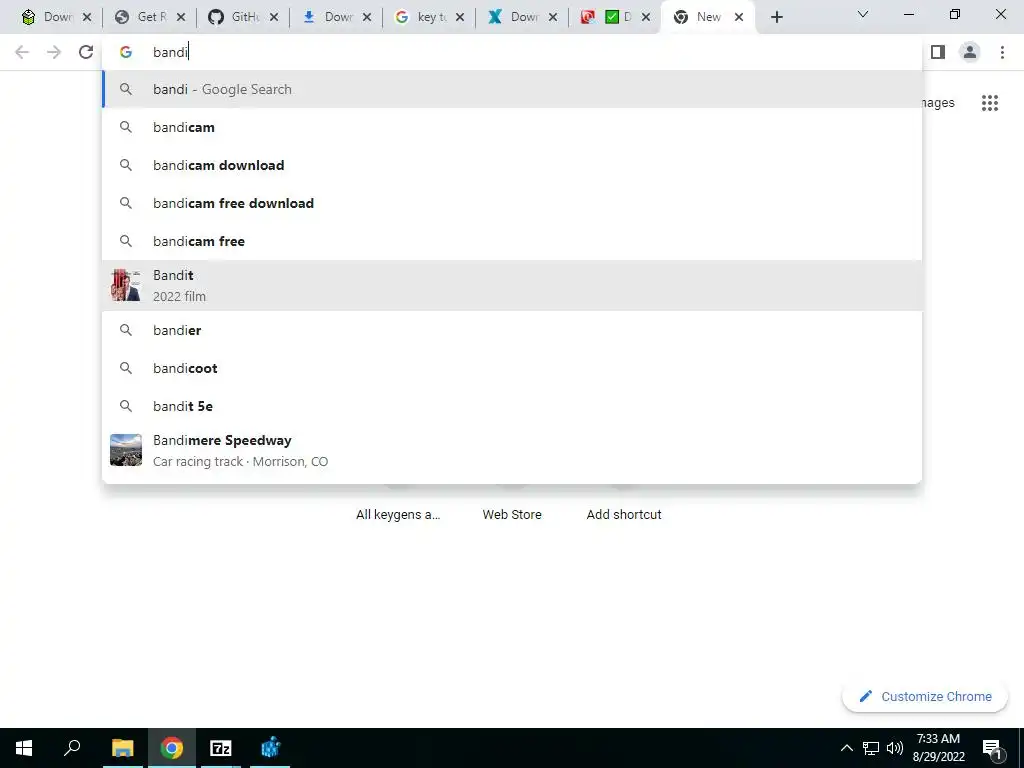Close the 'New' tab
This screenshot has width=1024, height=768.
pos(739,17)
